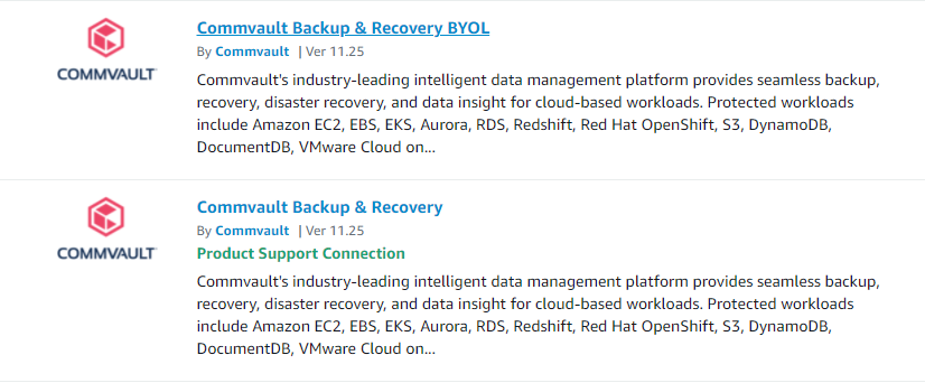Click the 'By' label in the second listing
Image resolution: width=926 pixels, height=384 pixels.
point(204,230)
